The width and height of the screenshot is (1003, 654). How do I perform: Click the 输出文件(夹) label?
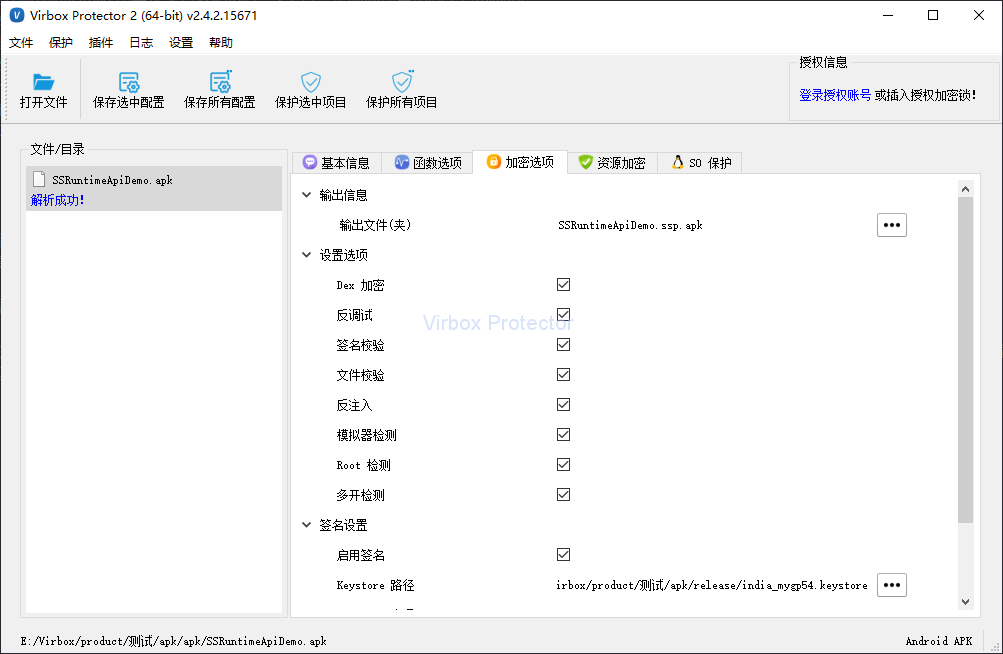(x=375, y=225)
